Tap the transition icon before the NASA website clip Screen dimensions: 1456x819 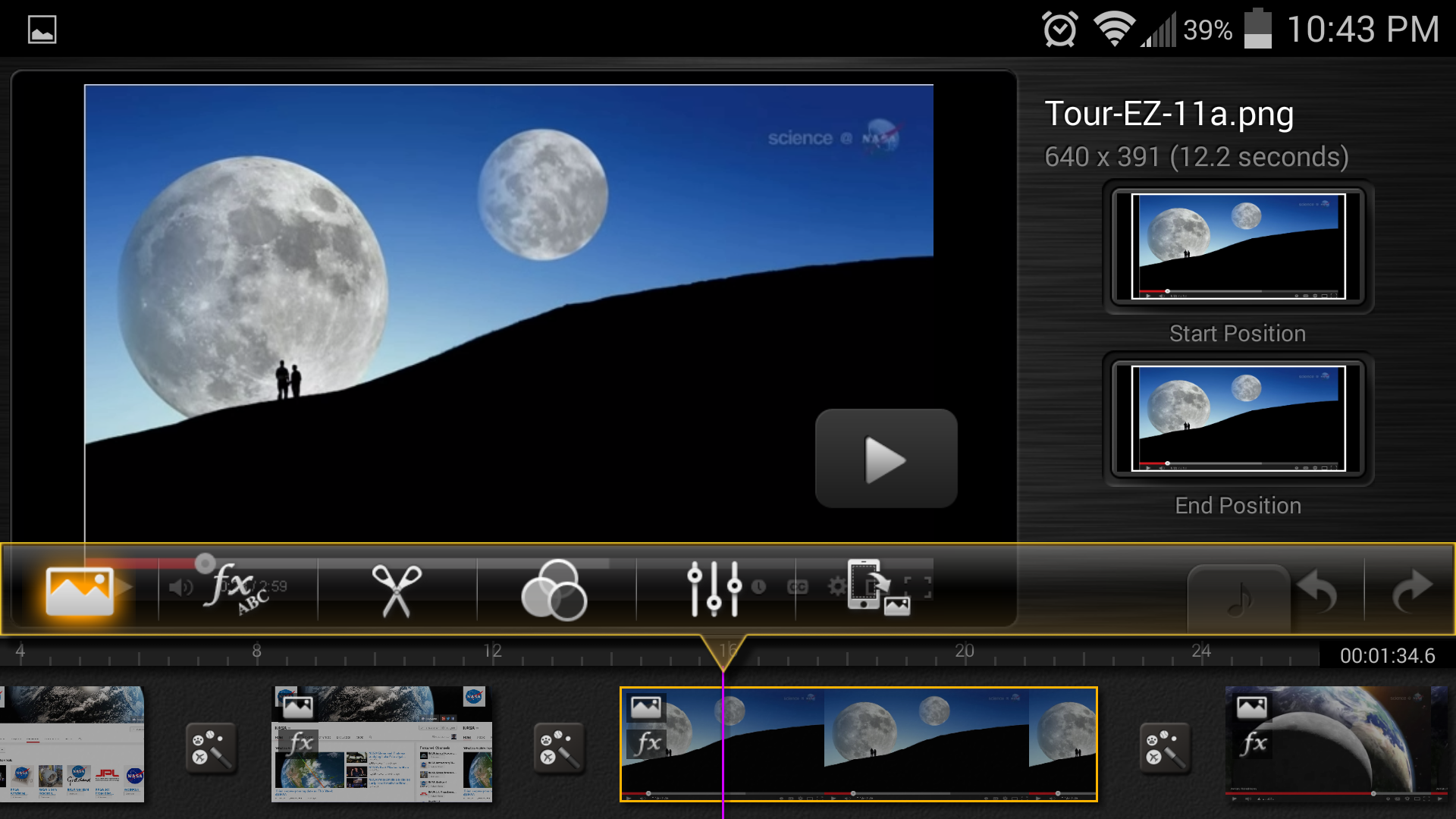coord(210,748)
